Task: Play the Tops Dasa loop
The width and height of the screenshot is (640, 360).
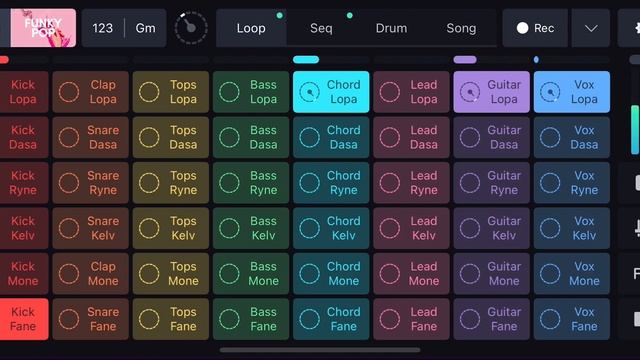Action: click(171, 137)
